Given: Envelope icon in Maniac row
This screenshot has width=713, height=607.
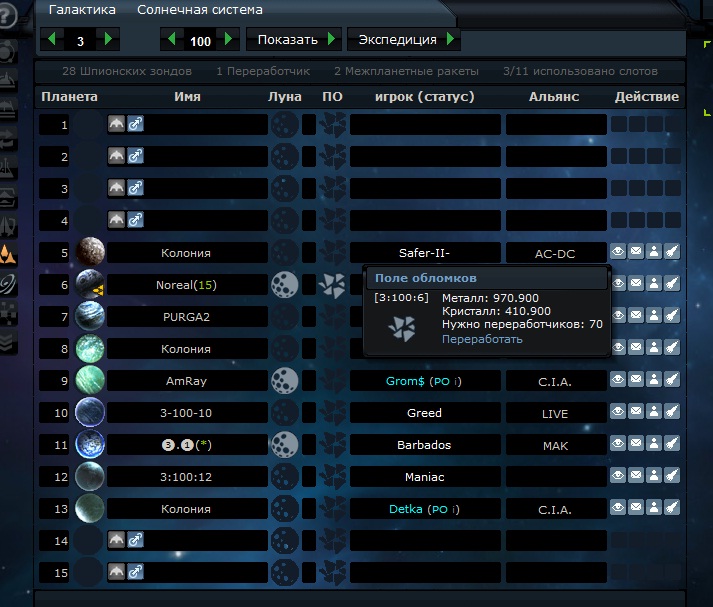Looking at the screenshot, I should (x=636, y=476).
